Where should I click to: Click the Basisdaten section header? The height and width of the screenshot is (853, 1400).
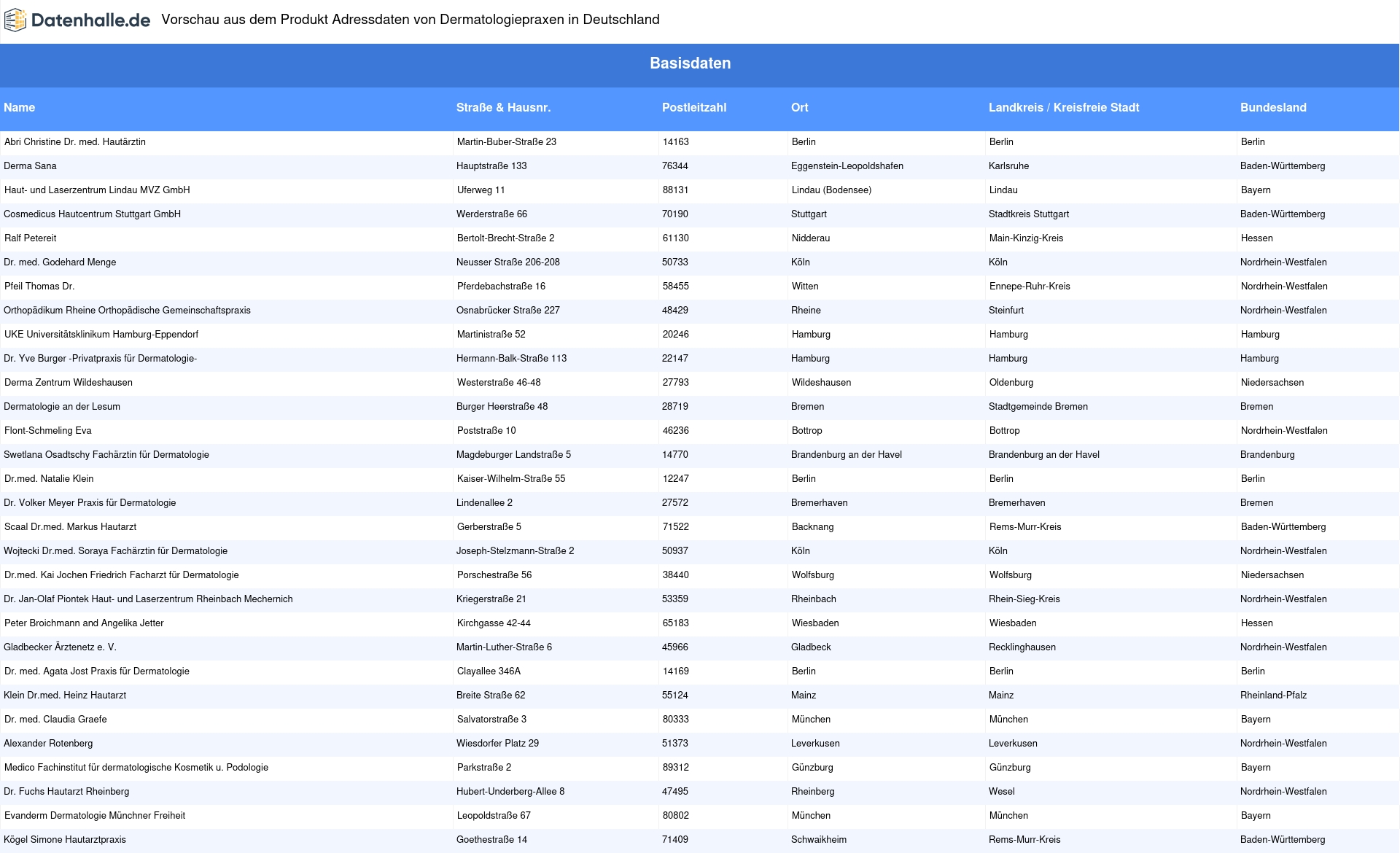point(691,63)
